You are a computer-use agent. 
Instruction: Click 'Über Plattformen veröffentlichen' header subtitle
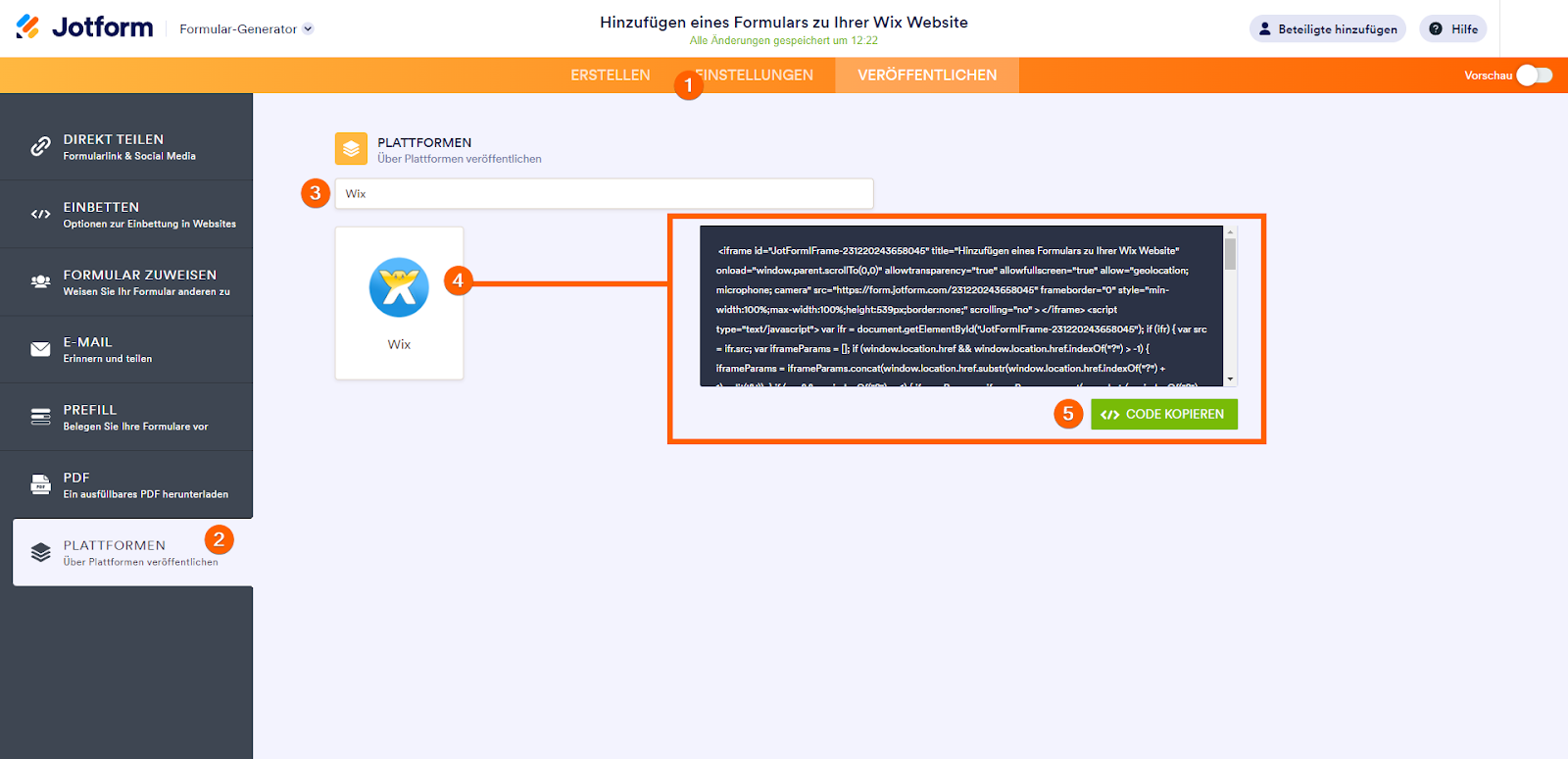tap(460, 159)
